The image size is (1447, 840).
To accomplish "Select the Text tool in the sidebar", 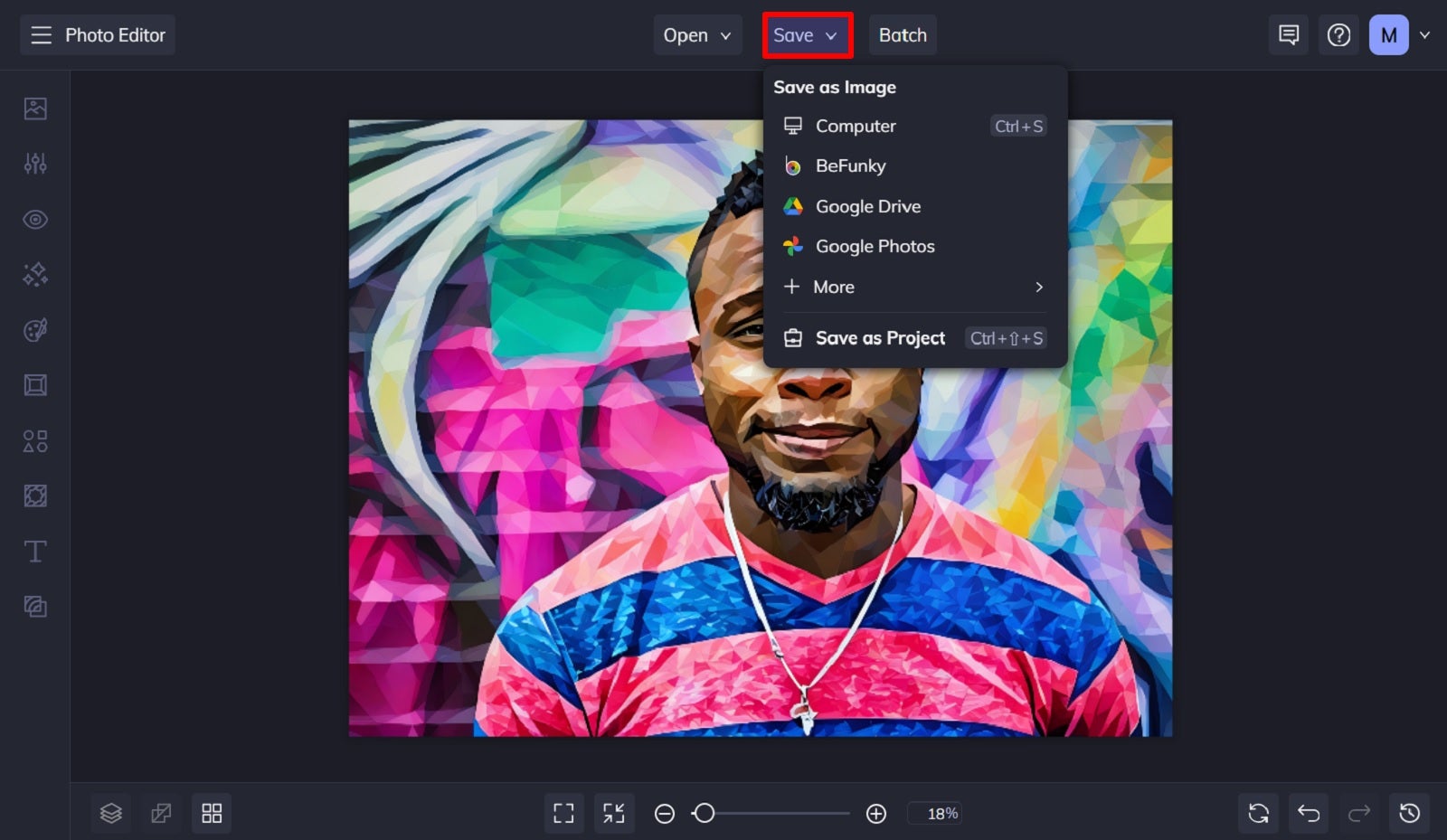I will [35, 551].
